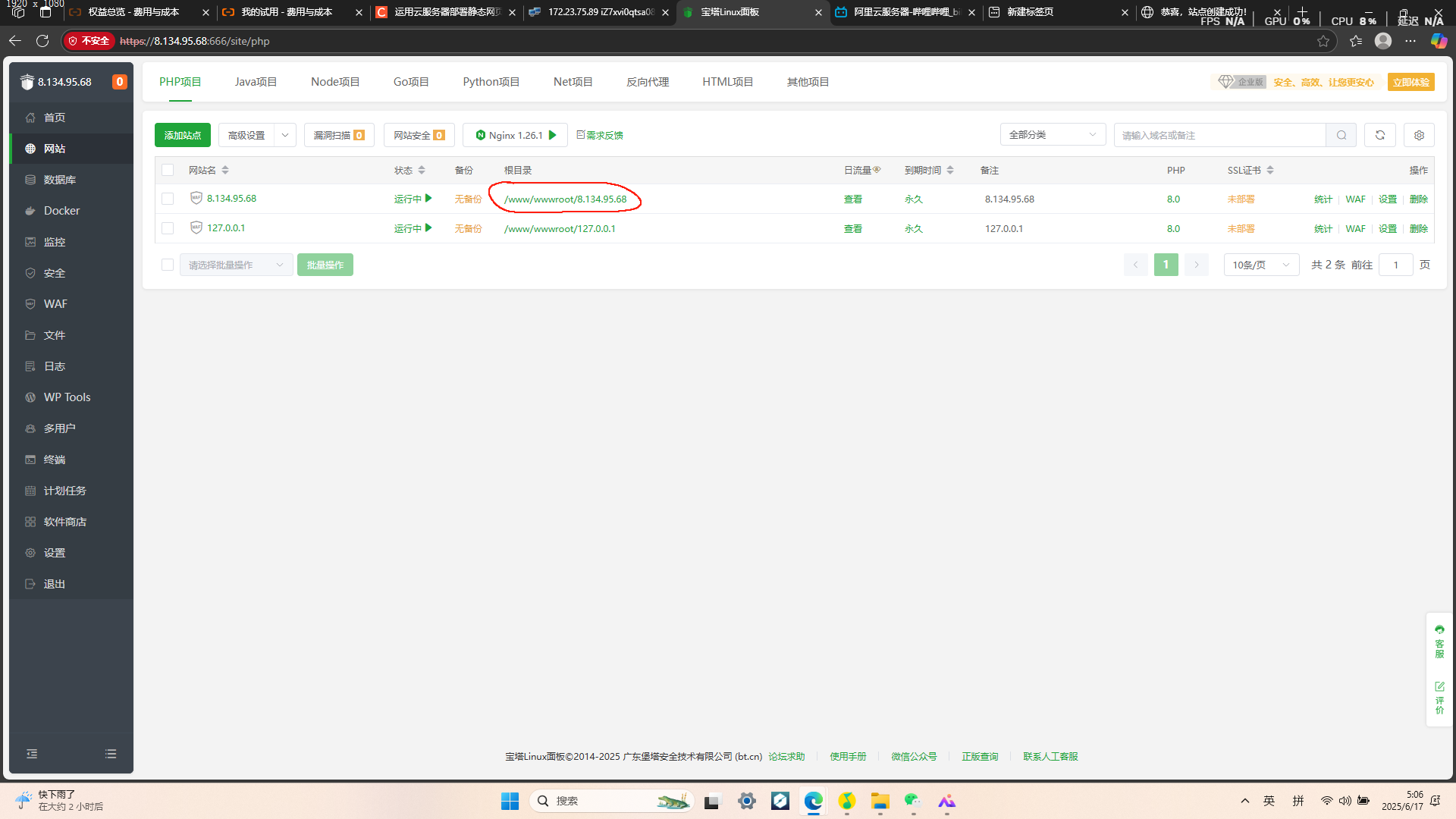Image resolution: width=1456 pixels, height=819 pixels.
Task: Click the search magnifier icon button
Action: (1341, 135)
